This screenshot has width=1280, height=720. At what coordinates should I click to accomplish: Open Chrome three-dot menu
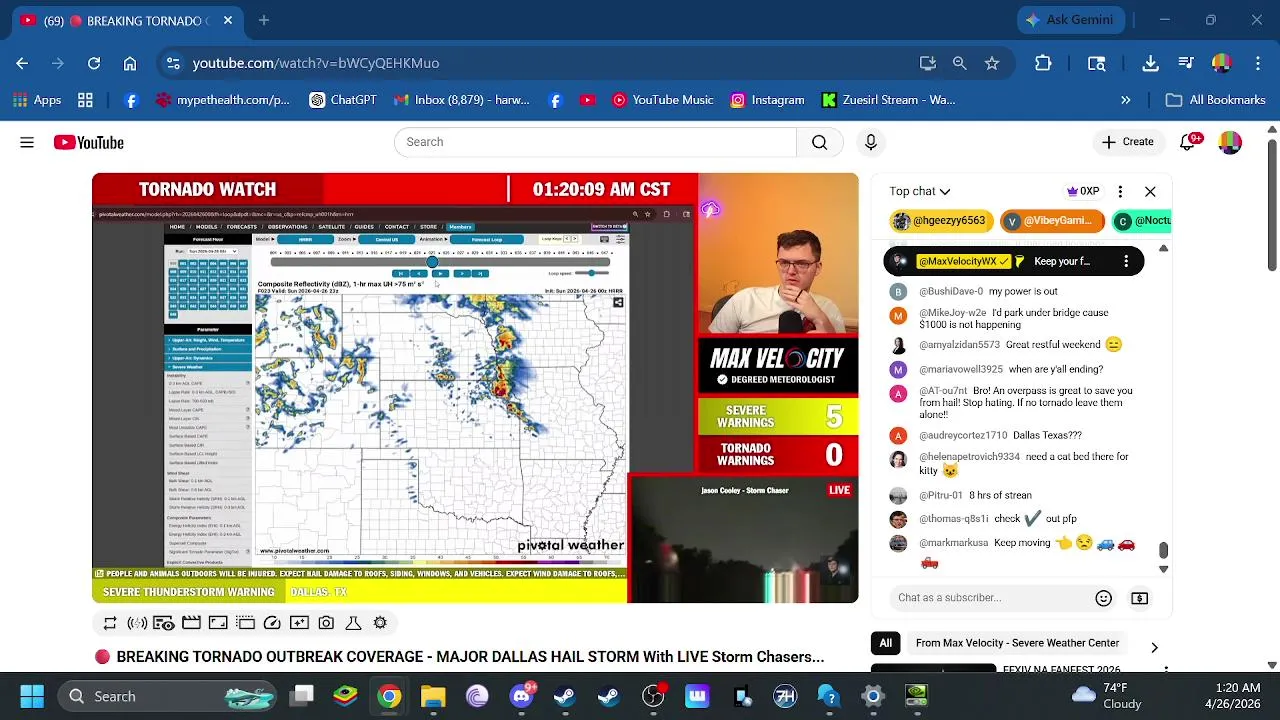[1258, 63]
